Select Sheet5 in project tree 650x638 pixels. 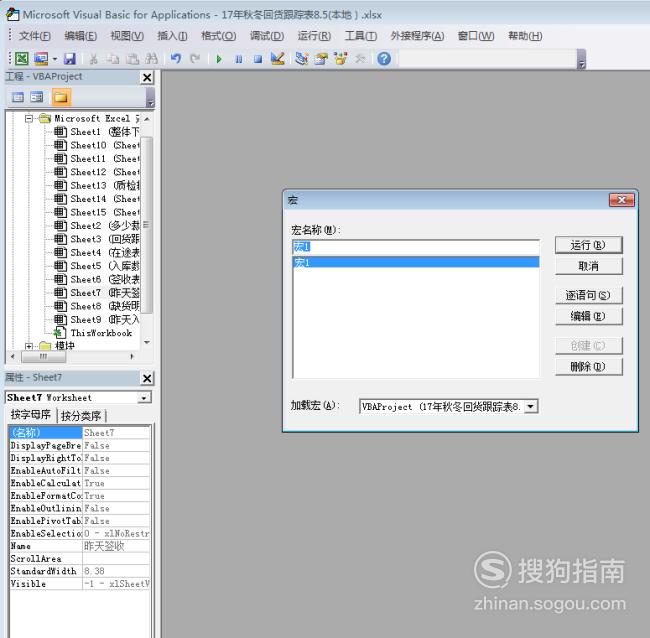pos(97,266)
